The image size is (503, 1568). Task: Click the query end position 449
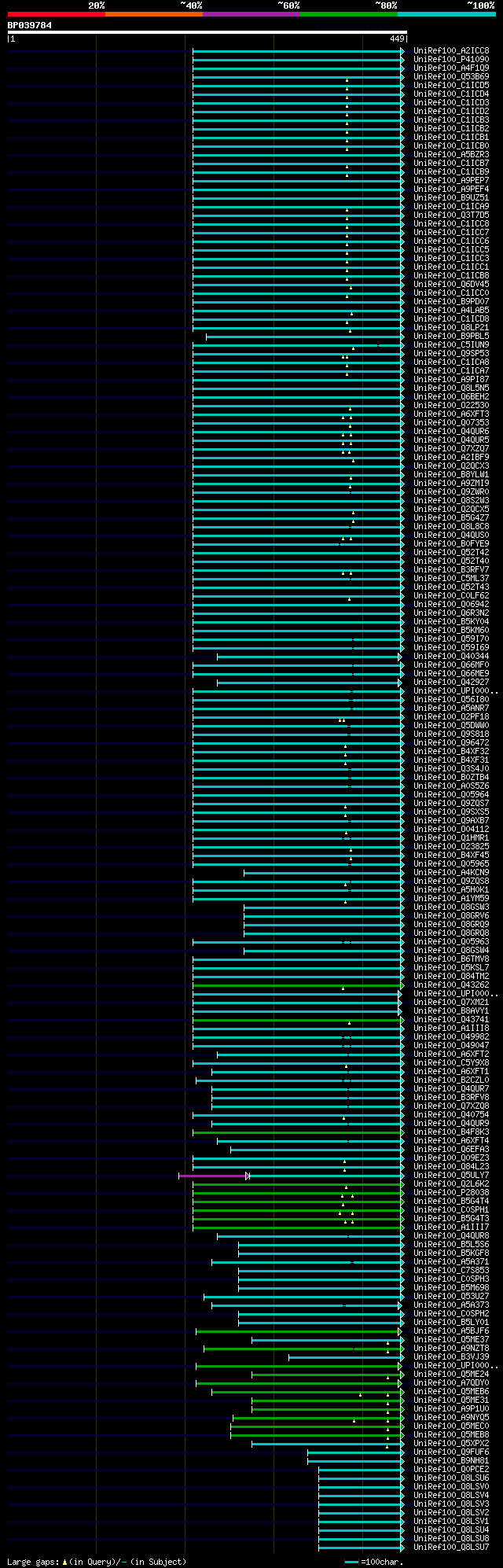click(397, 39)
